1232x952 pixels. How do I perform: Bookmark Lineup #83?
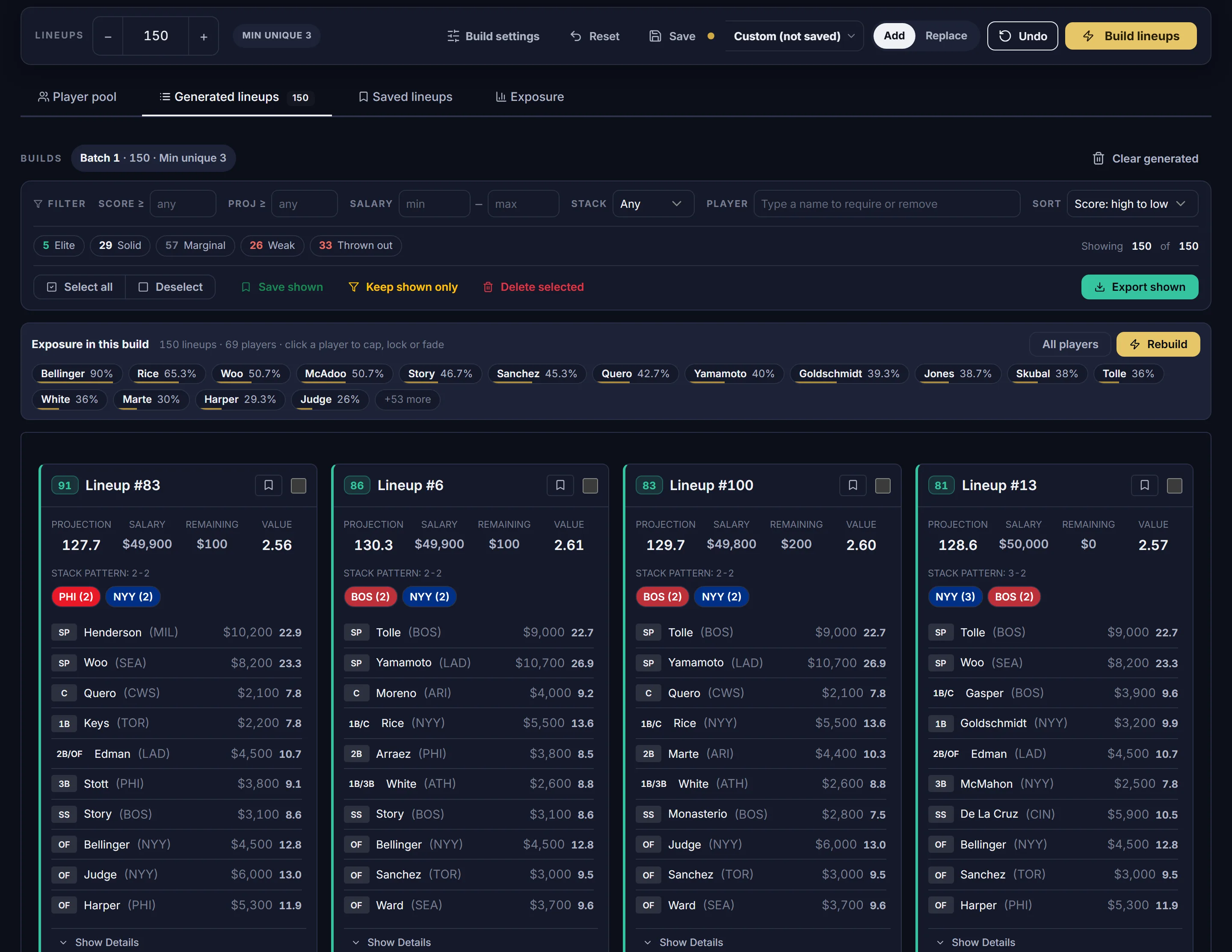tap(269, 485)
